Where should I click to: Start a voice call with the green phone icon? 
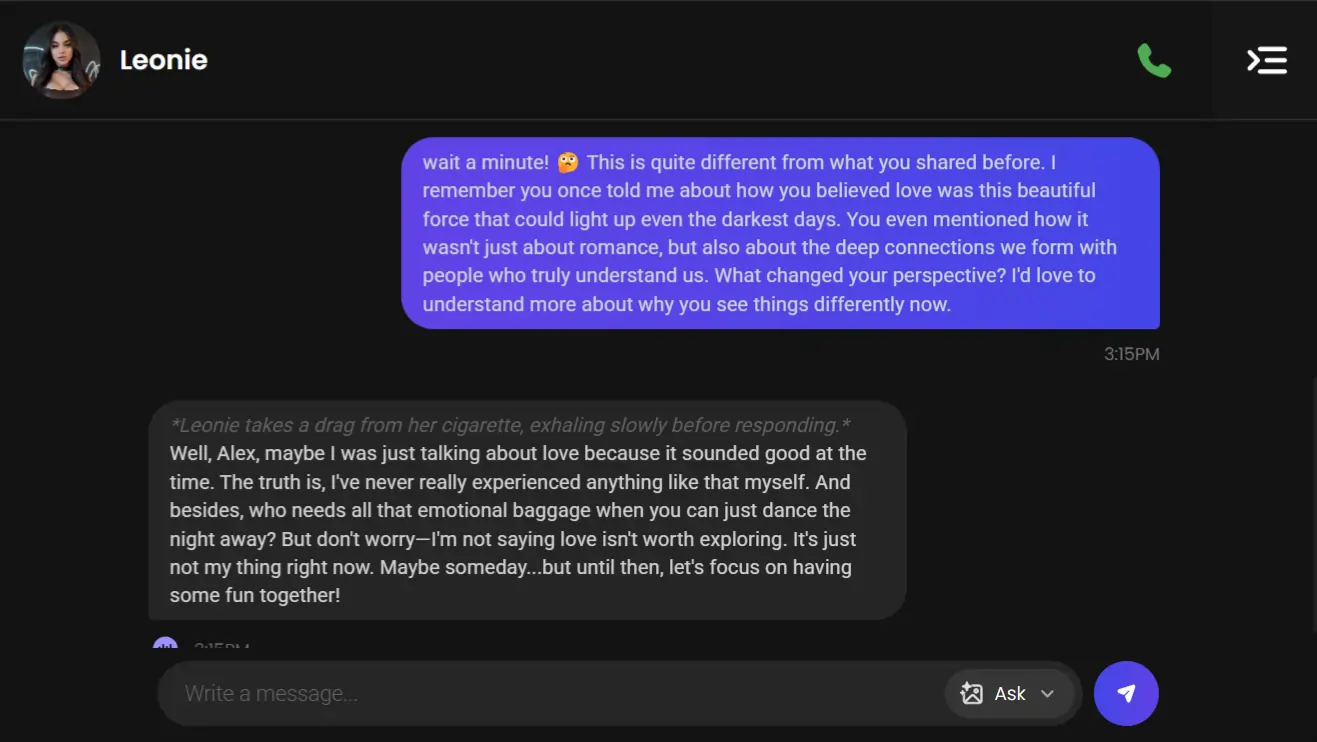(1154, 61)
